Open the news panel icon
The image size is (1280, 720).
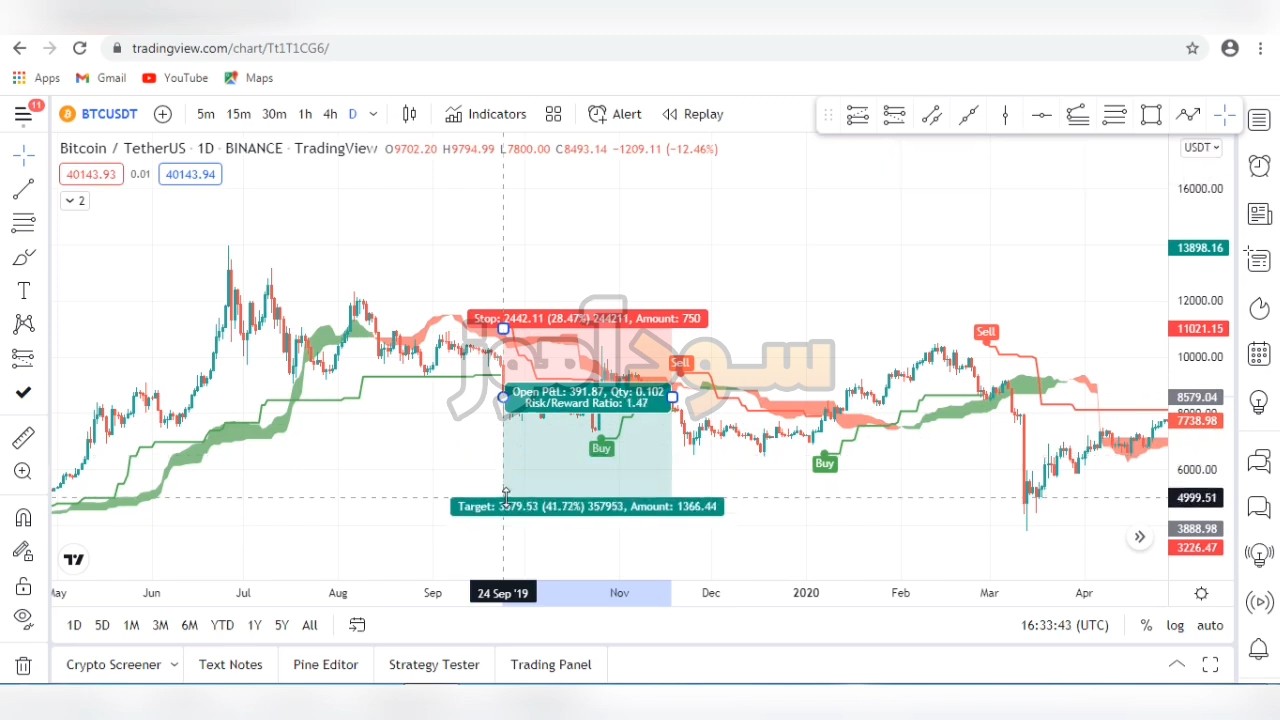[1259, 213]
